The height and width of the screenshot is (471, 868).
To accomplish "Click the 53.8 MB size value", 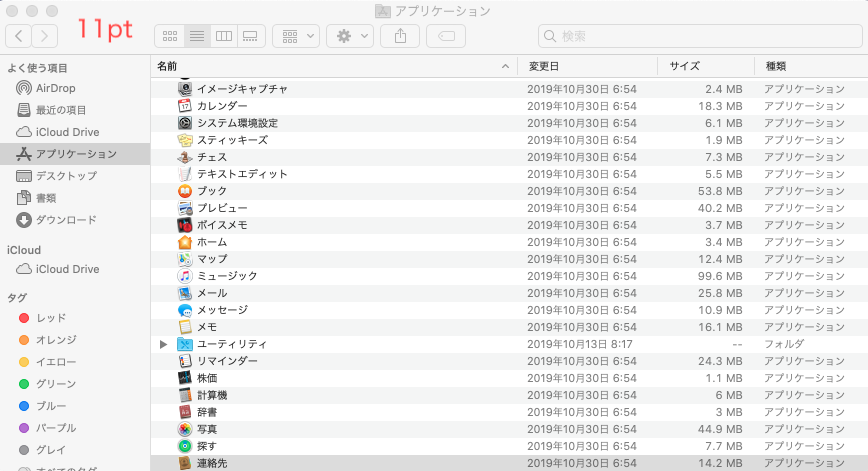I will click(720, 191).
